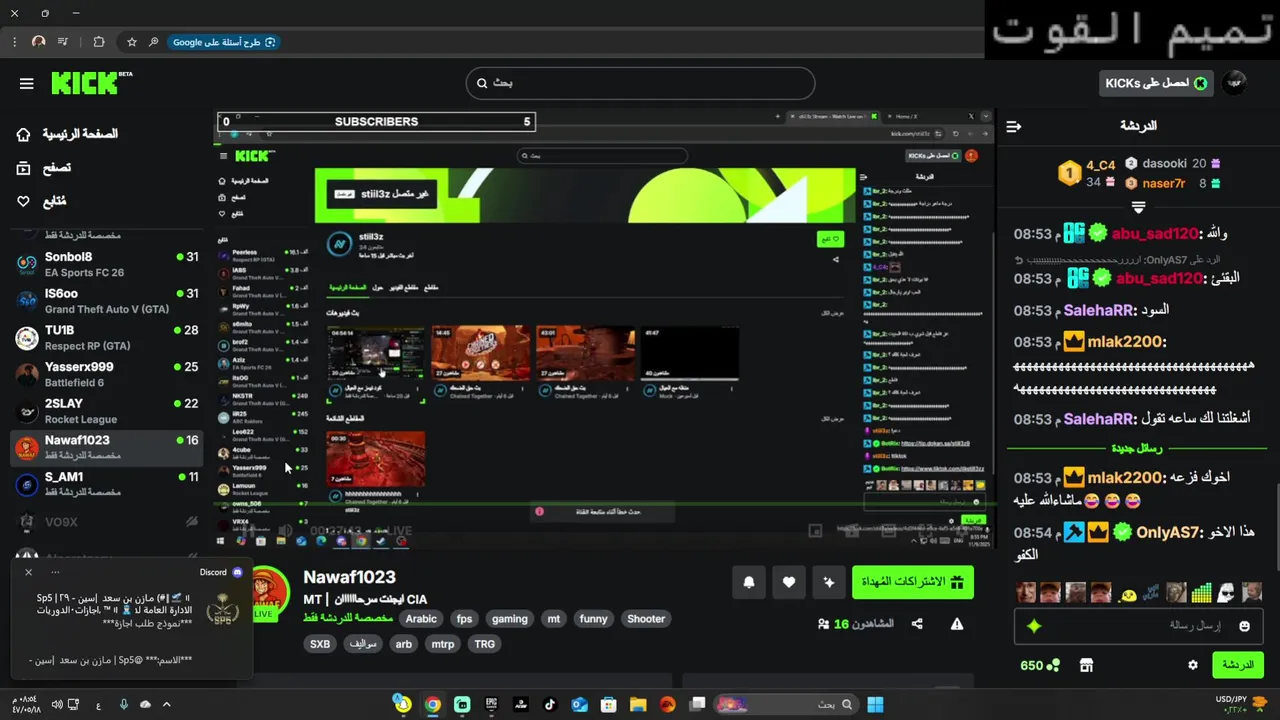1280x720 pixels.
Task: Open Chrome three-dot menu
Action: [14, 42]
